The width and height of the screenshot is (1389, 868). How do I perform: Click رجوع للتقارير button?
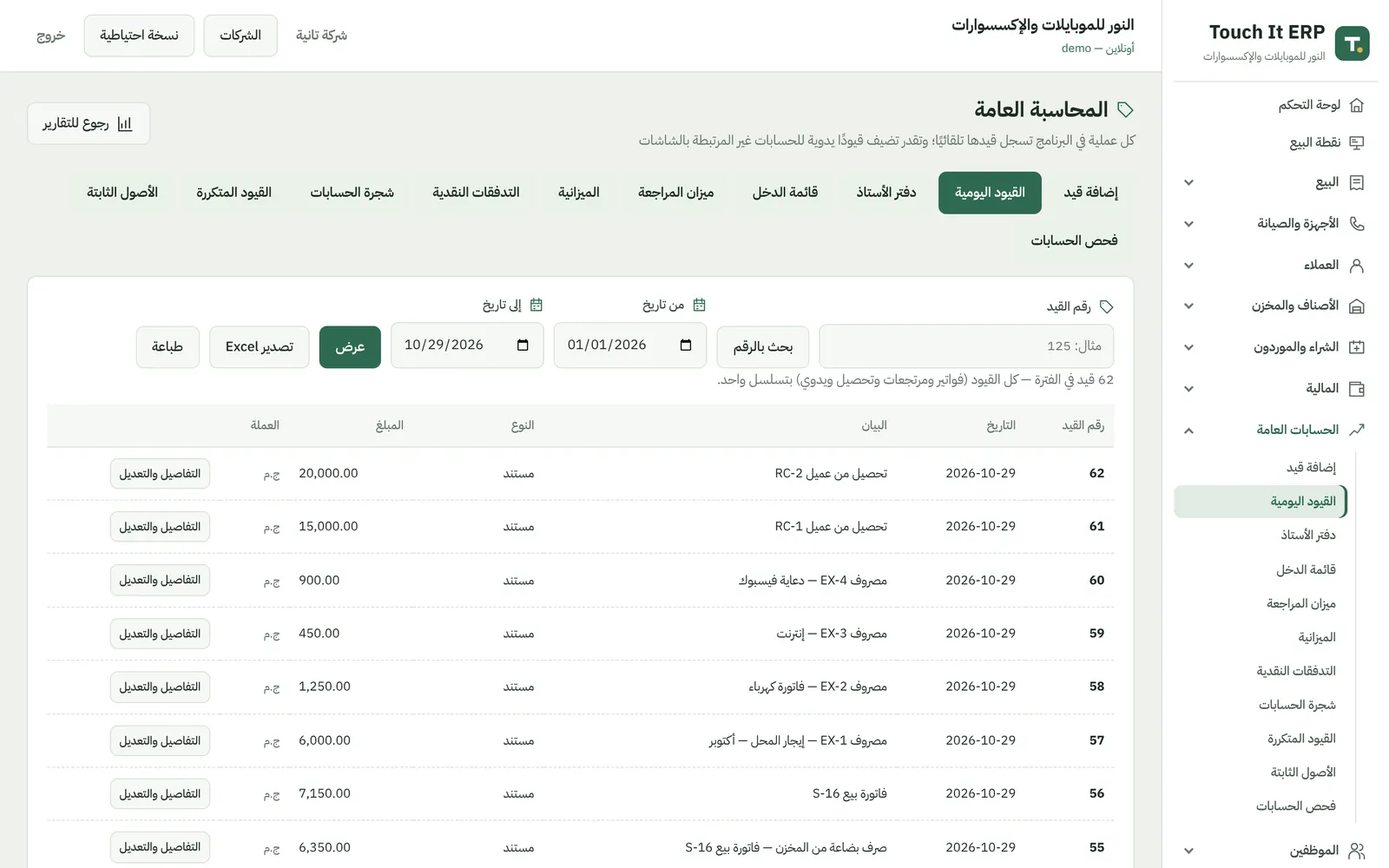point(89,123)
